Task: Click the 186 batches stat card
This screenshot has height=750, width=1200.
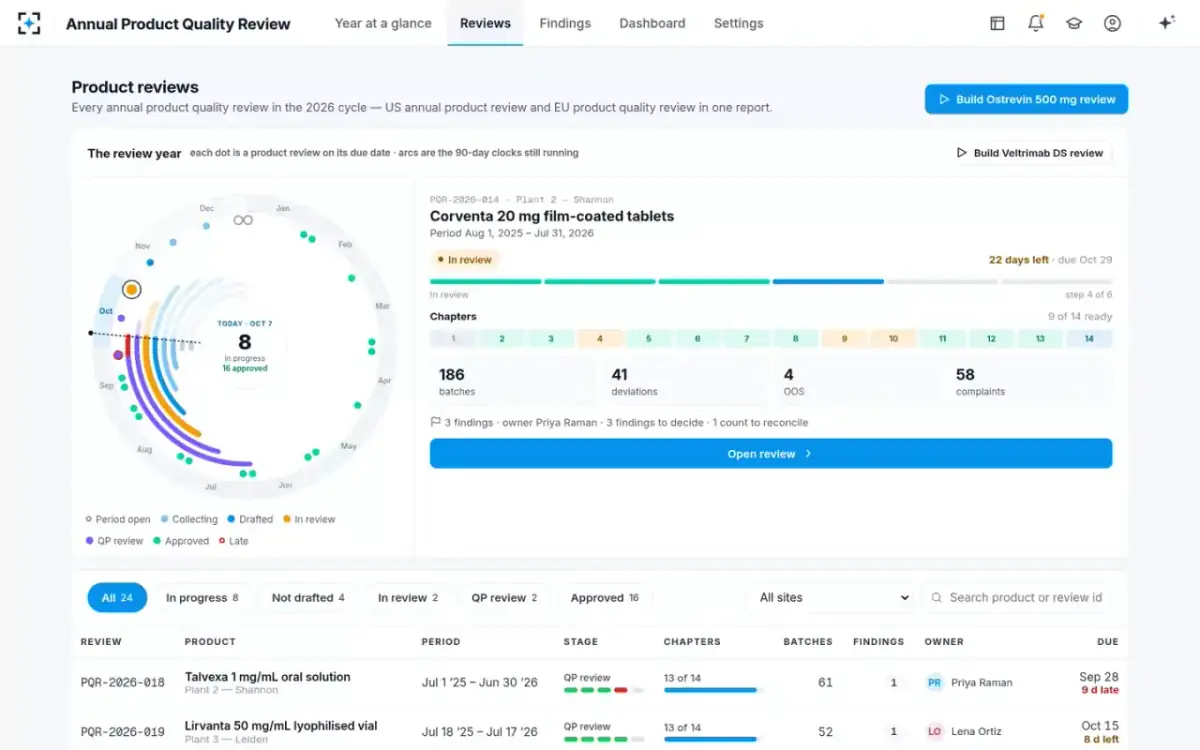Action: (x=513, y=383)
